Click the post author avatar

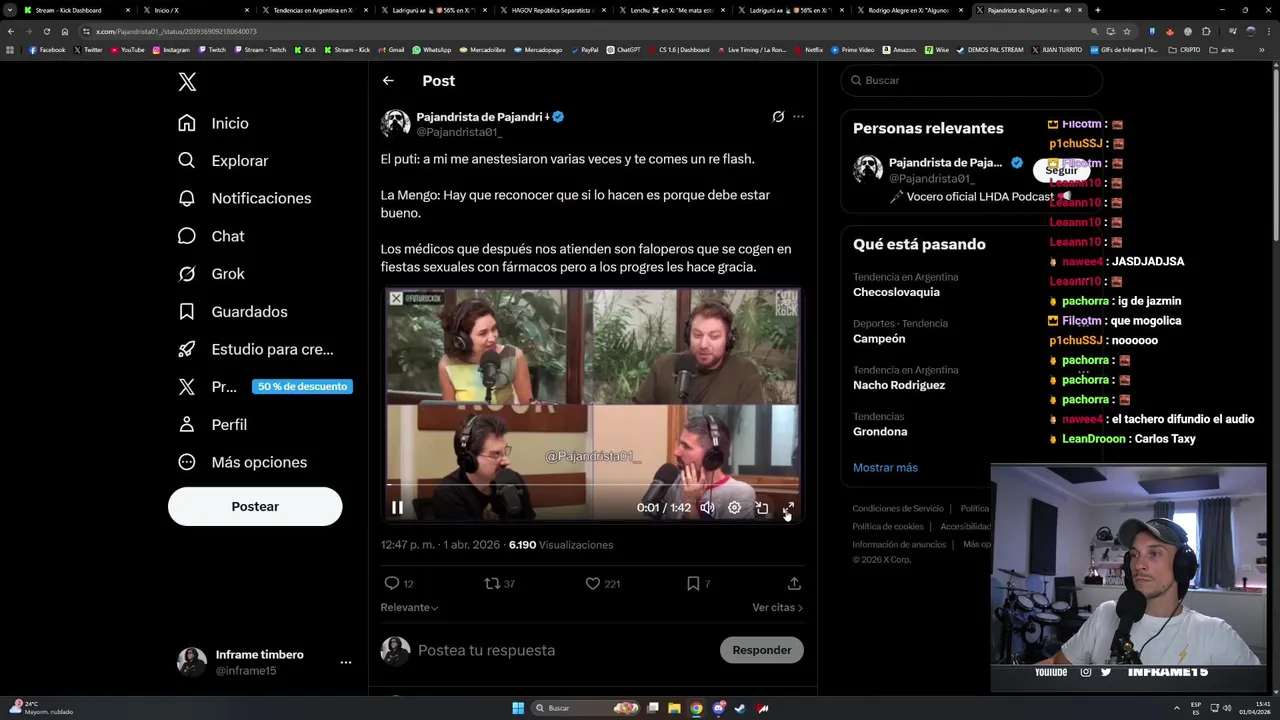pos(395,123)
